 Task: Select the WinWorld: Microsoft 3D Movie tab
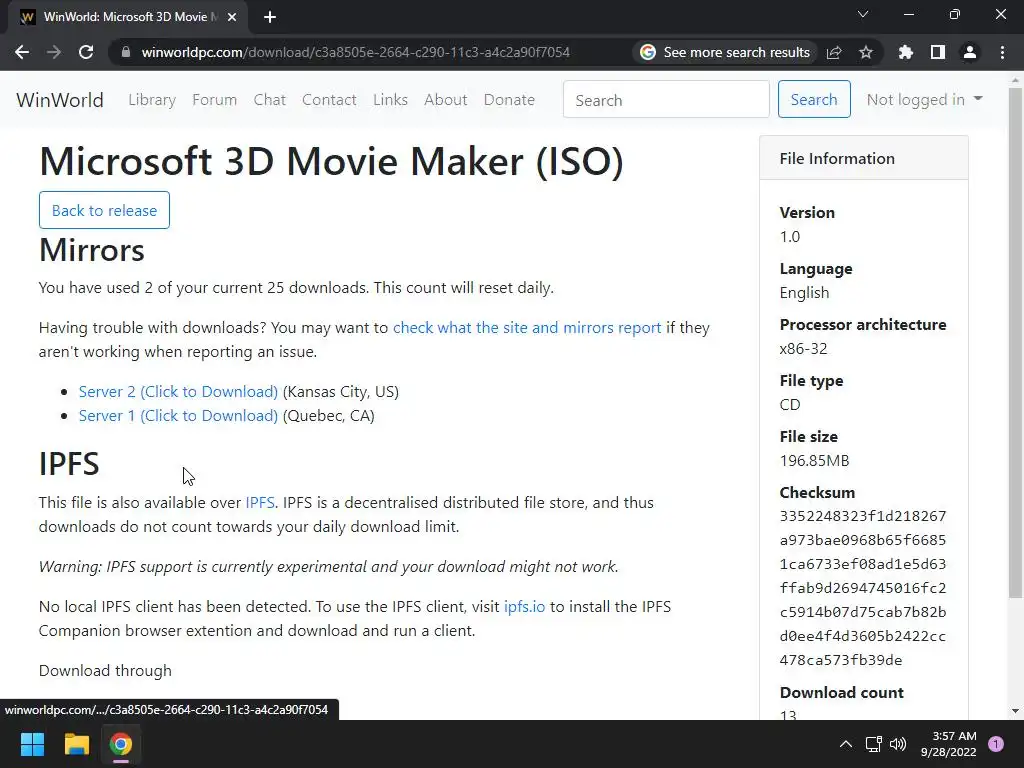pos(127,17)
